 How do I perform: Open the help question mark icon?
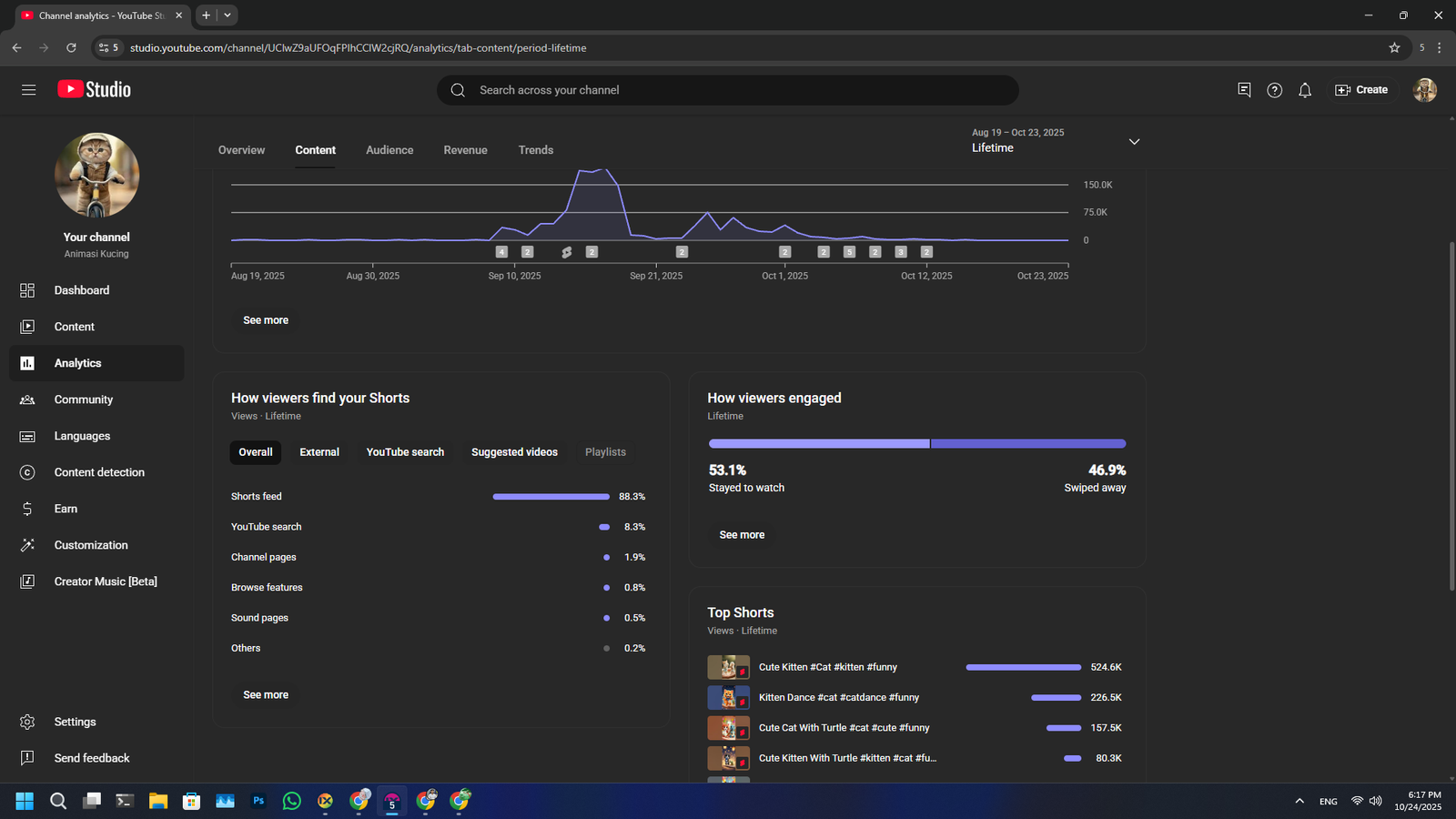[x=1274, y=90]
